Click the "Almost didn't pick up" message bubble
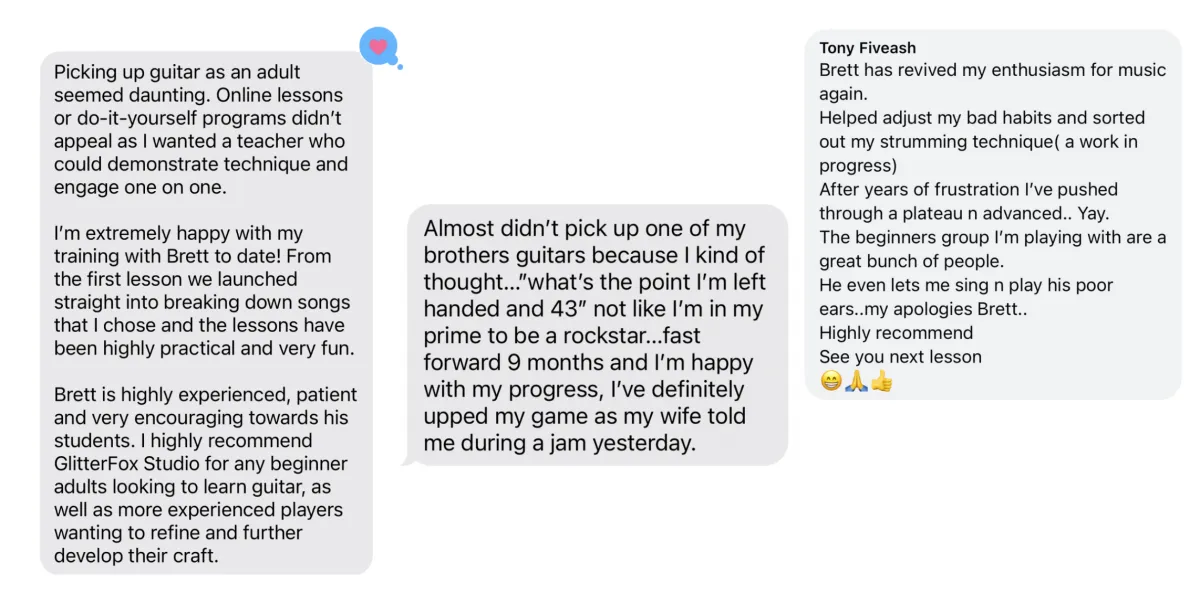The image size is (1200, 594). click(x=596, y=335)
